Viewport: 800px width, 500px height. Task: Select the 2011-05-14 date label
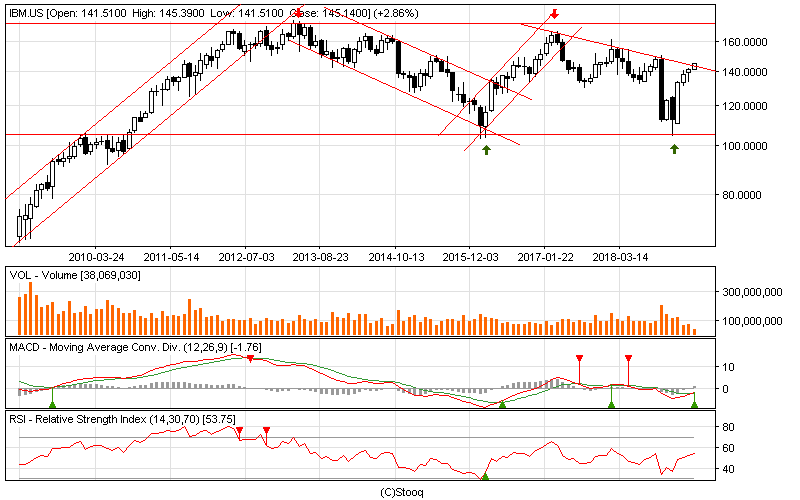(171, 257)
